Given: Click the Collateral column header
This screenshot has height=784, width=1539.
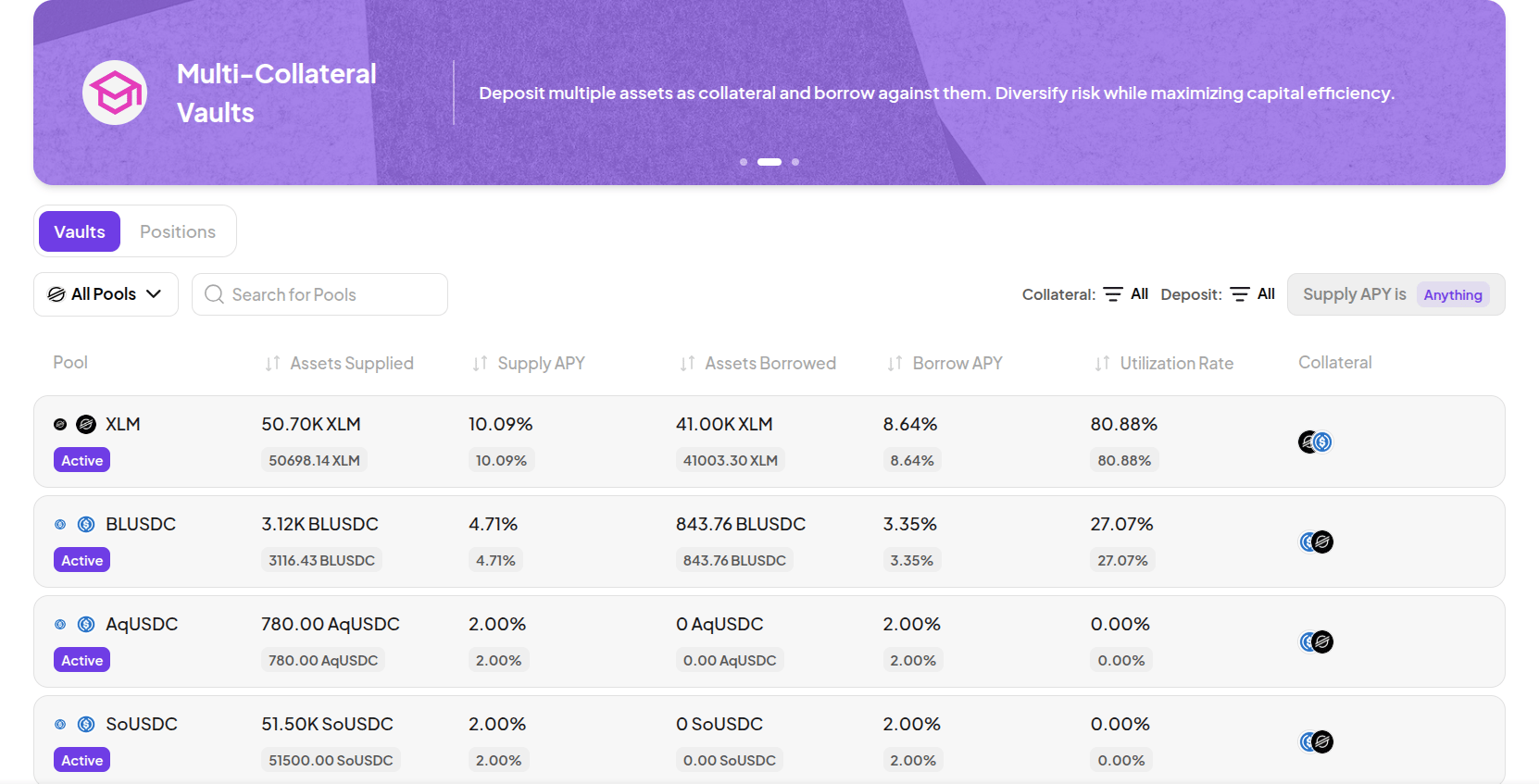Looking at the screenshot, I should tap(1335, 363).
